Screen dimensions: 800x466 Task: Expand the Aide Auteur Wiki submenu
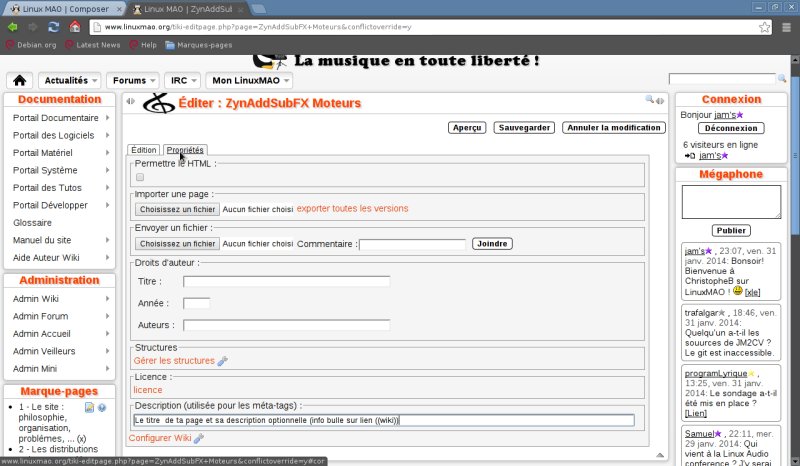point(107,257)
